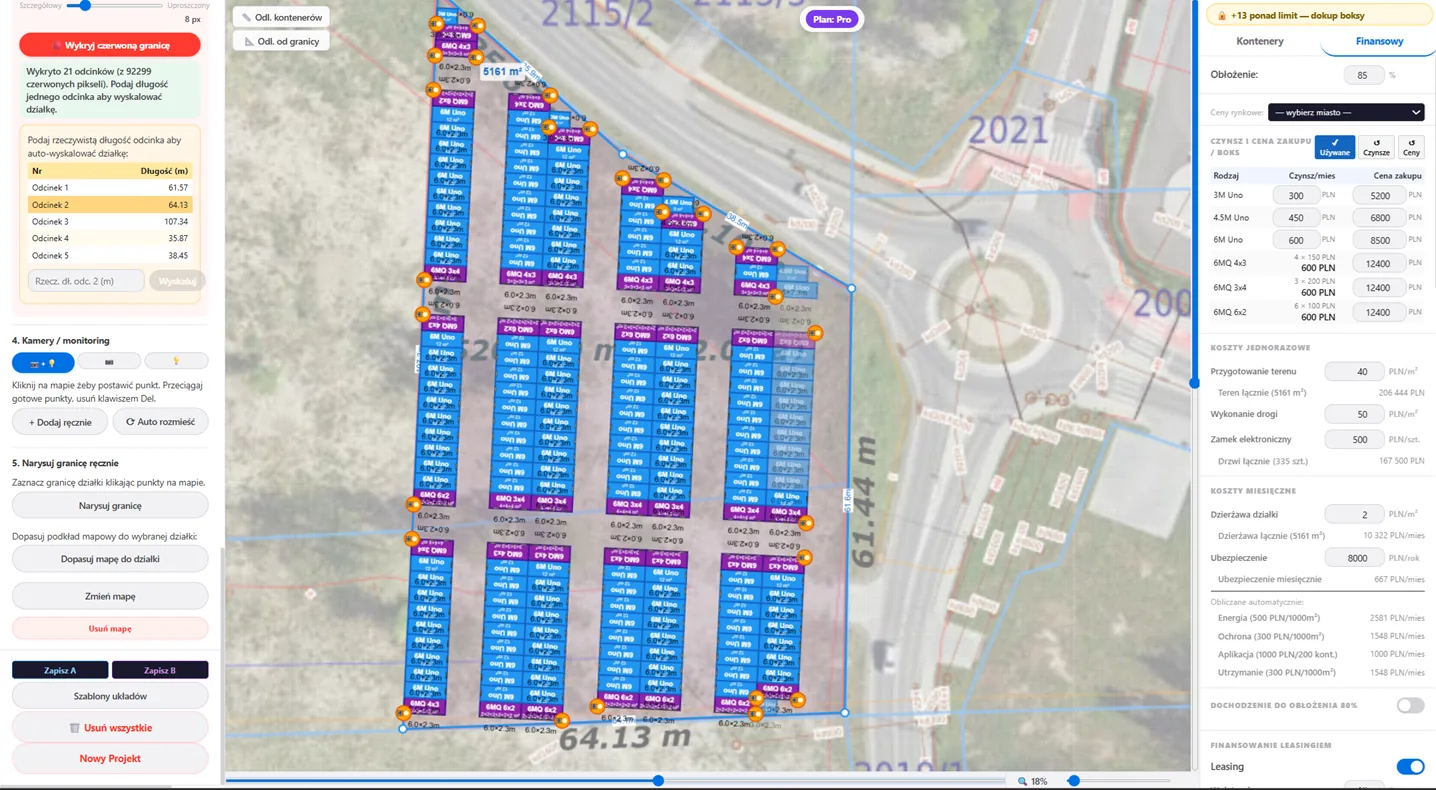Move the map horizontal scrollbar handle
The width and height of the screenshot is (1436, 790).
(658, 781)
